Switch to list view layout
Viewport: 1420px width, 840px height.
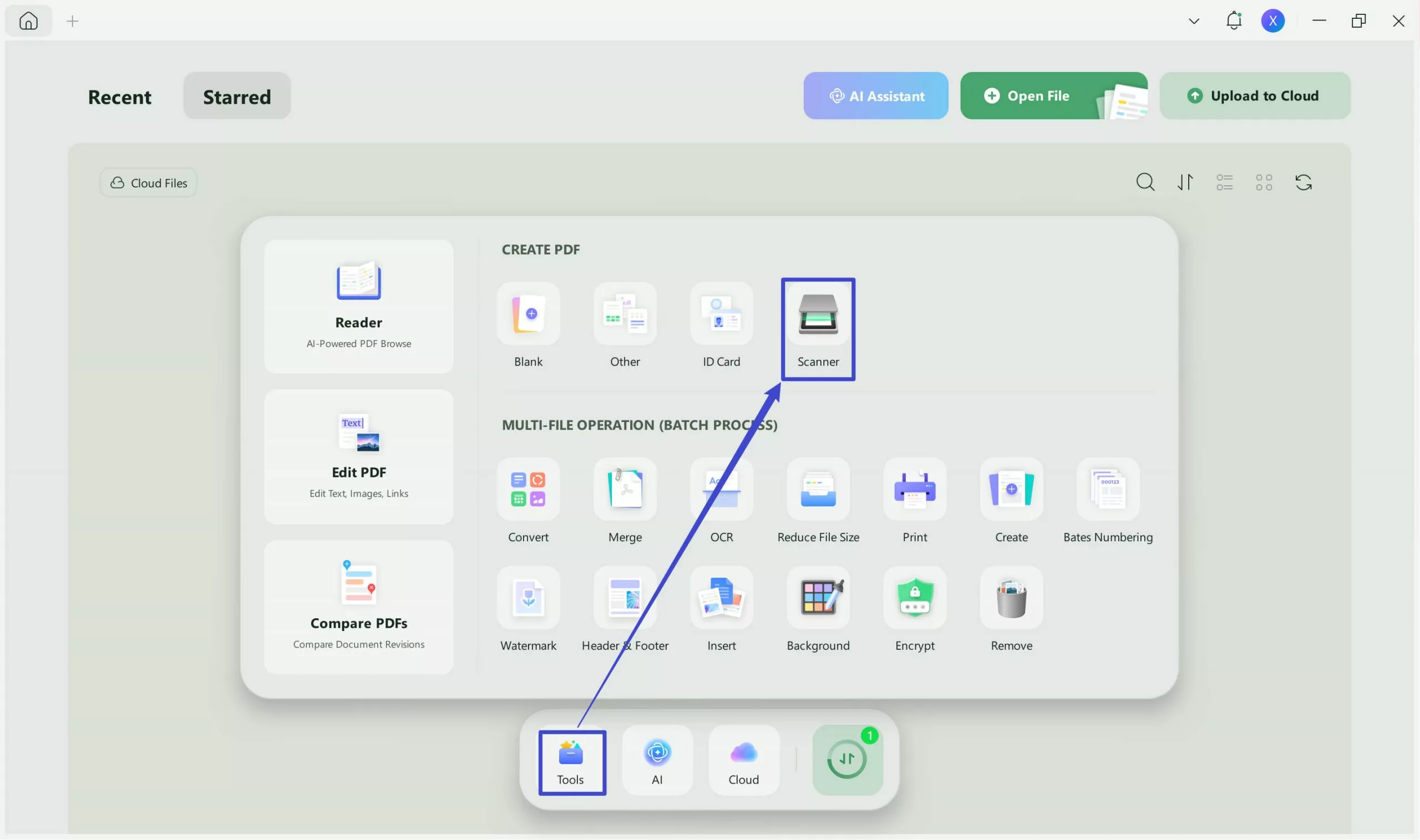(x=1224, y=182)
